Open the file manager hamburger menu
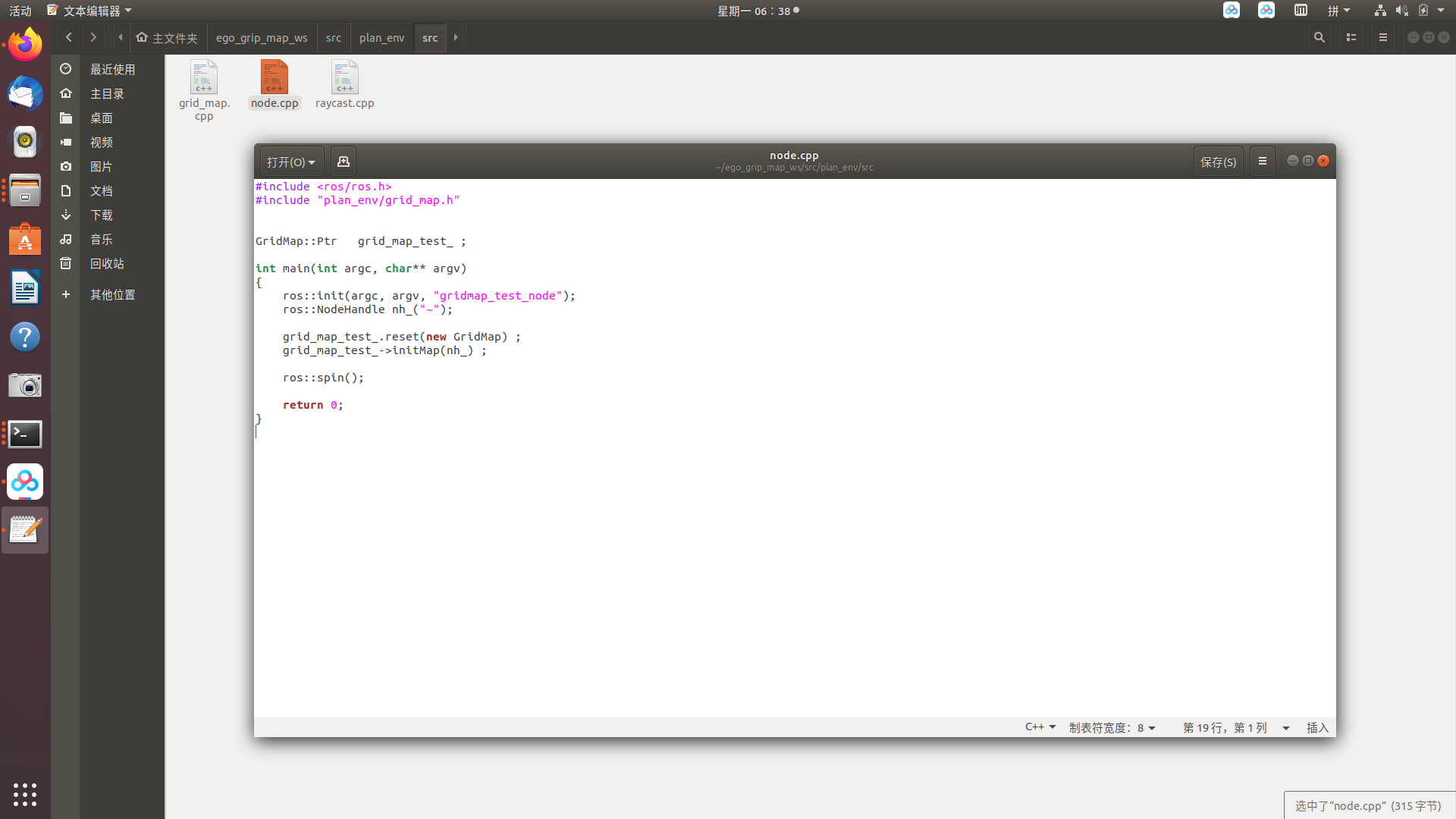 click(1383, 37)
